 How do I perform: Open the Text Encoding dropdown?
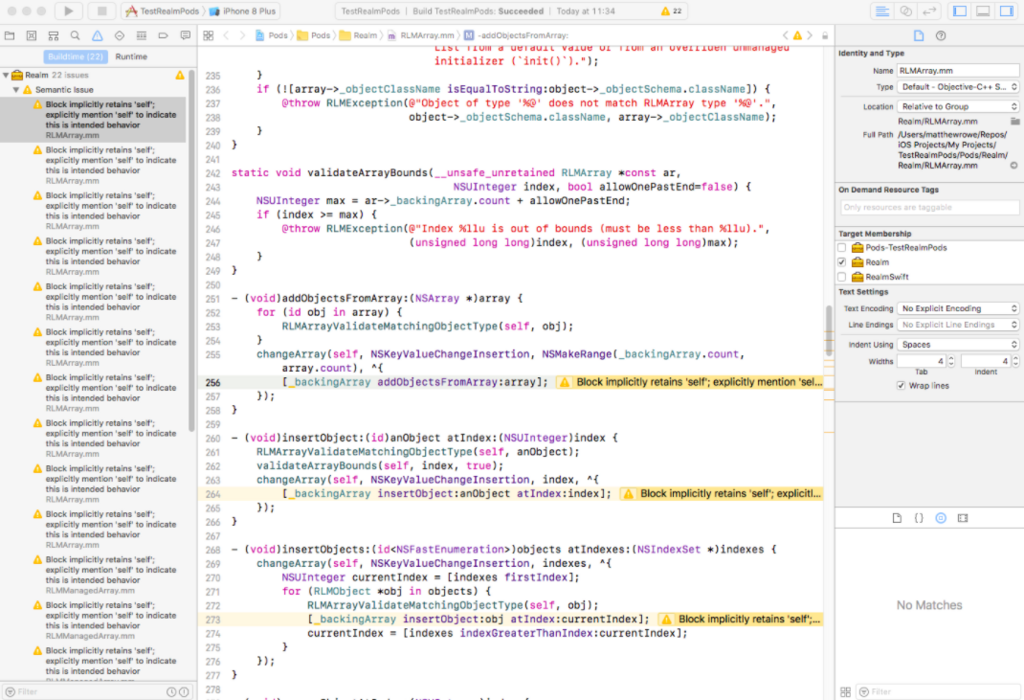tap(958, 308)
